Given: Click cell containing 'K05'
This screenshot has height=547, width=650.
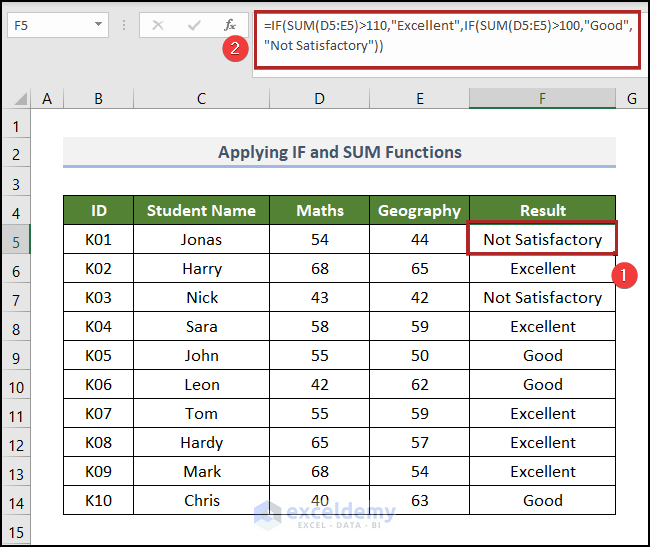Looking at the screenshot, I should tap(98, 356).
